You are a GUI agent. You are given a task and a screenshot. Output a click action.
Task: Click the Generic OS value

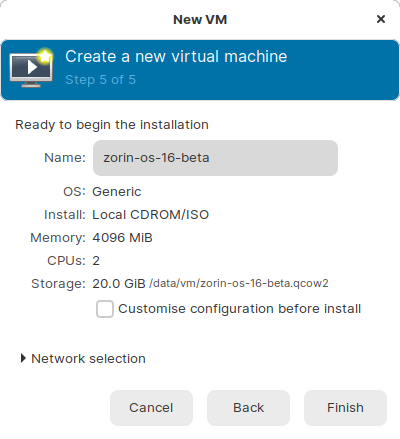click(117, 192)
